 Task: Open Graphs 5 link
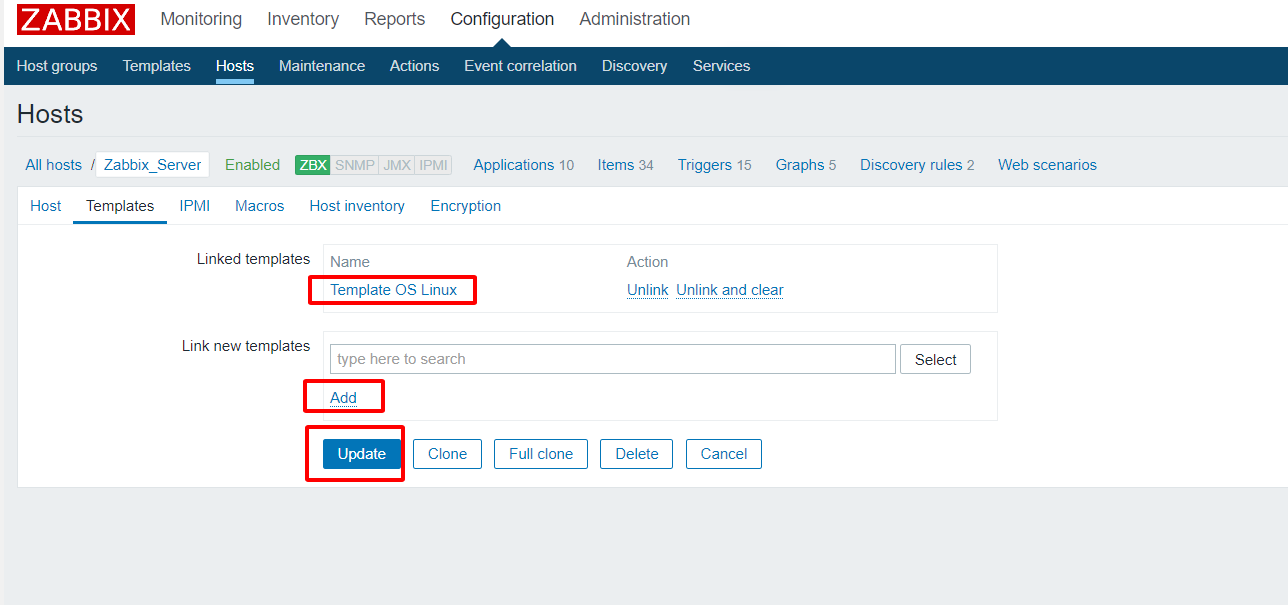coord(806,165)
